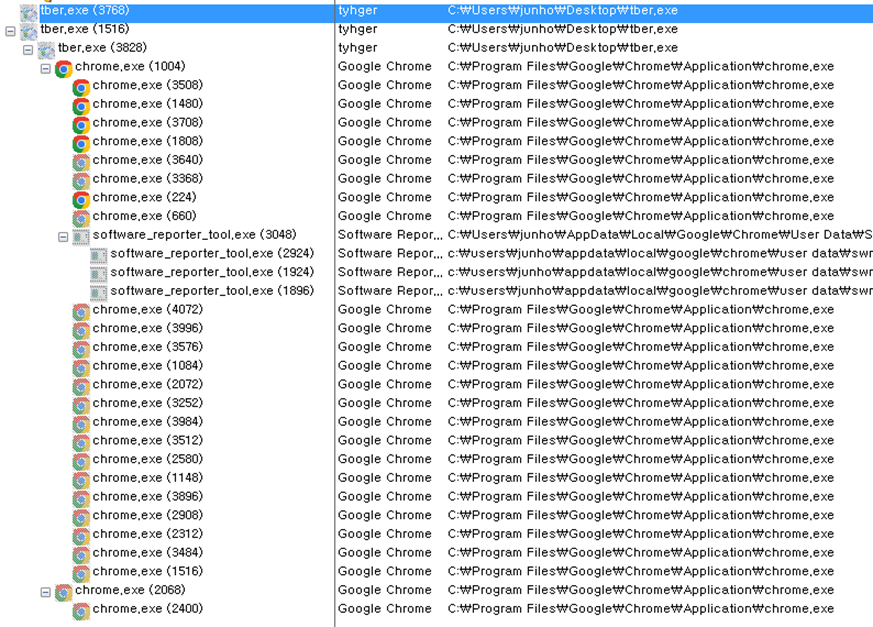Click the chrome.exe path in chrome.exe (224) row

[641, 197]
